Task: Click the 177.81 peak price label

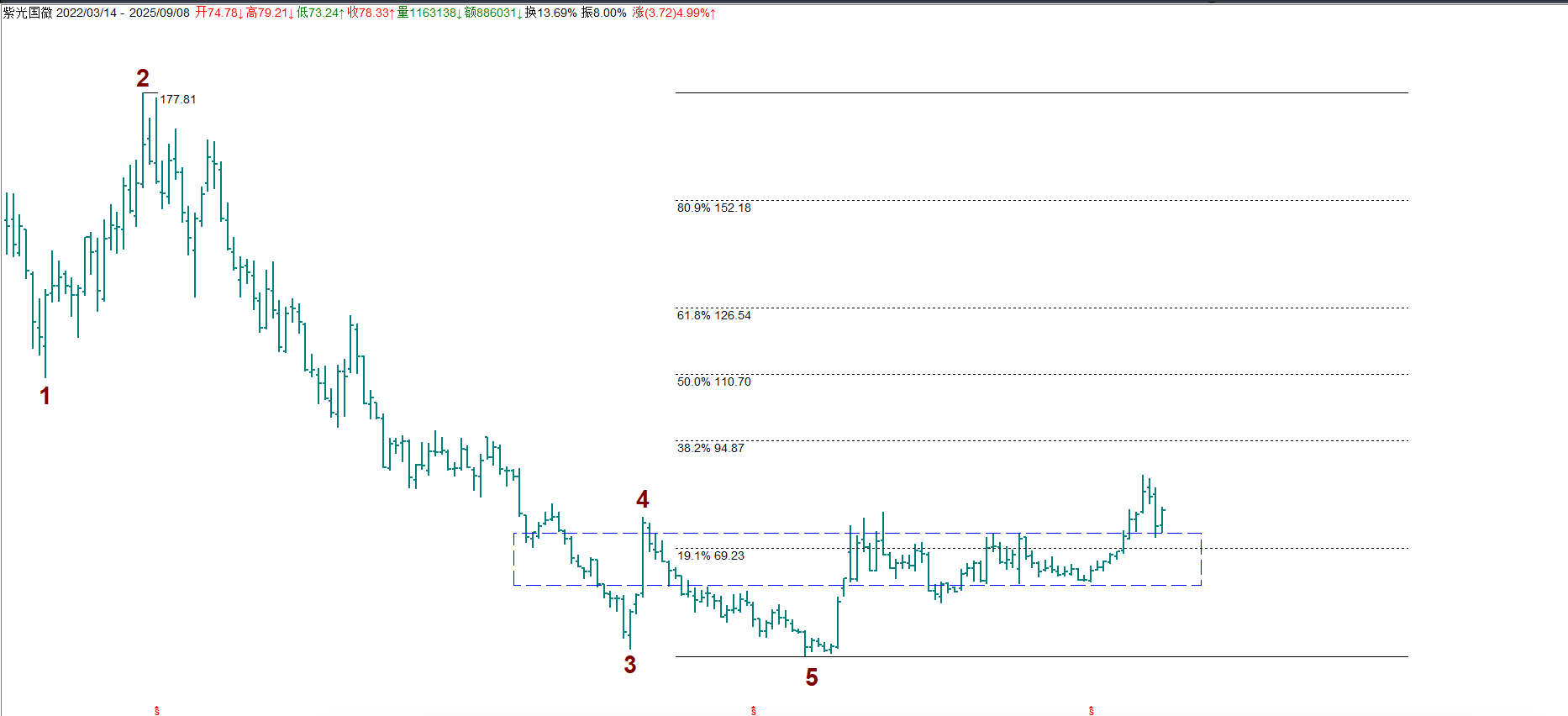Action: (178, 99)
